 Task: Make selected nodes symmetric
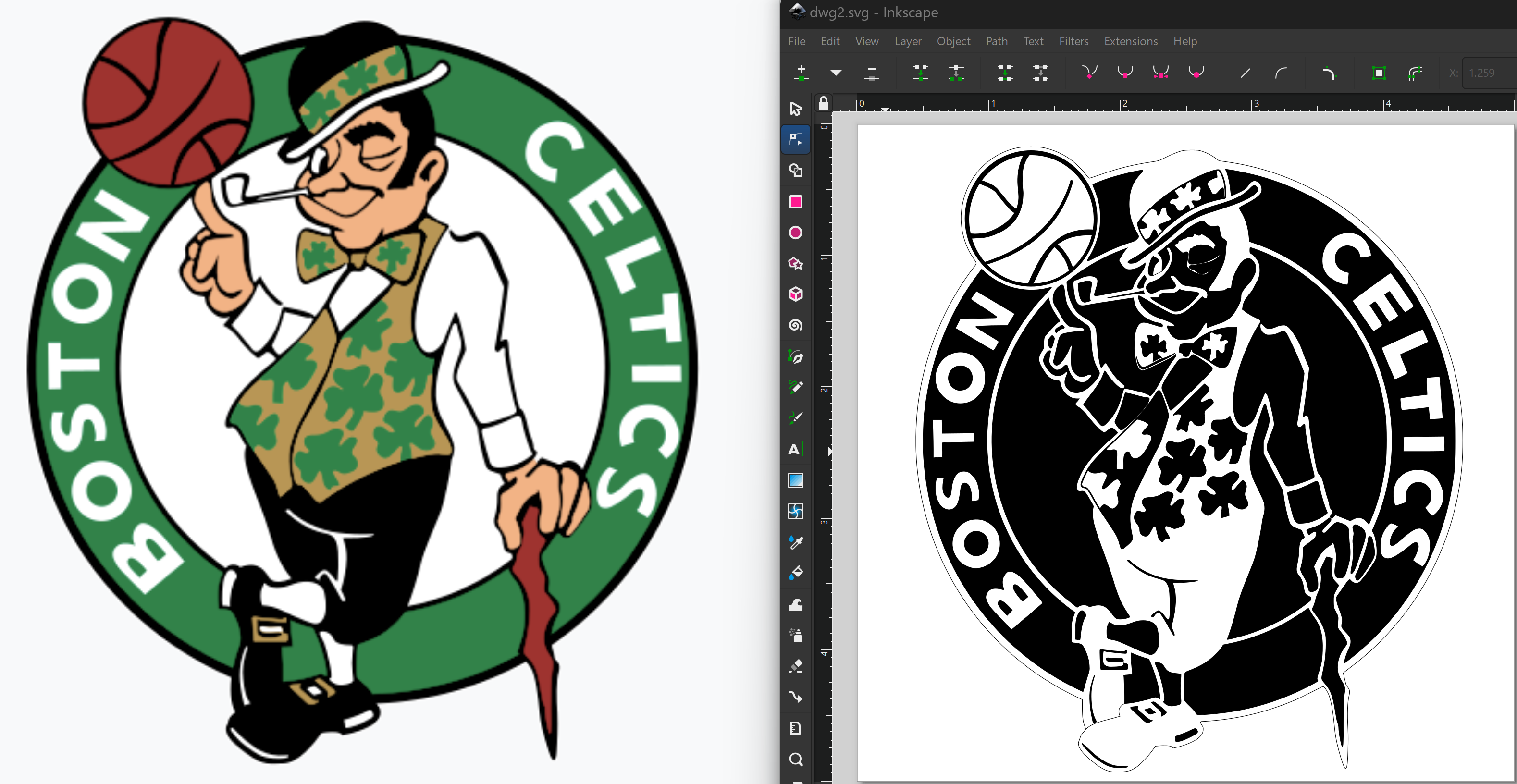click(x=1161, y=73)
